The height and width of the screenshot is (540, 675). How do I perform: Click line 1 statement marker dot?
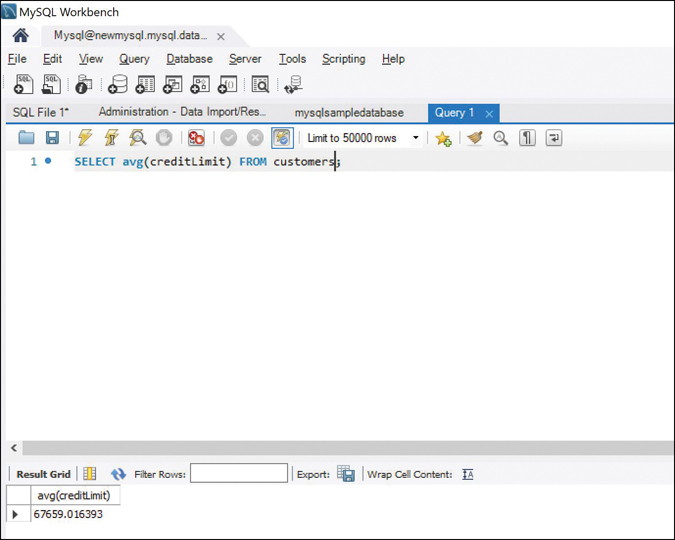tap(48, 161)
